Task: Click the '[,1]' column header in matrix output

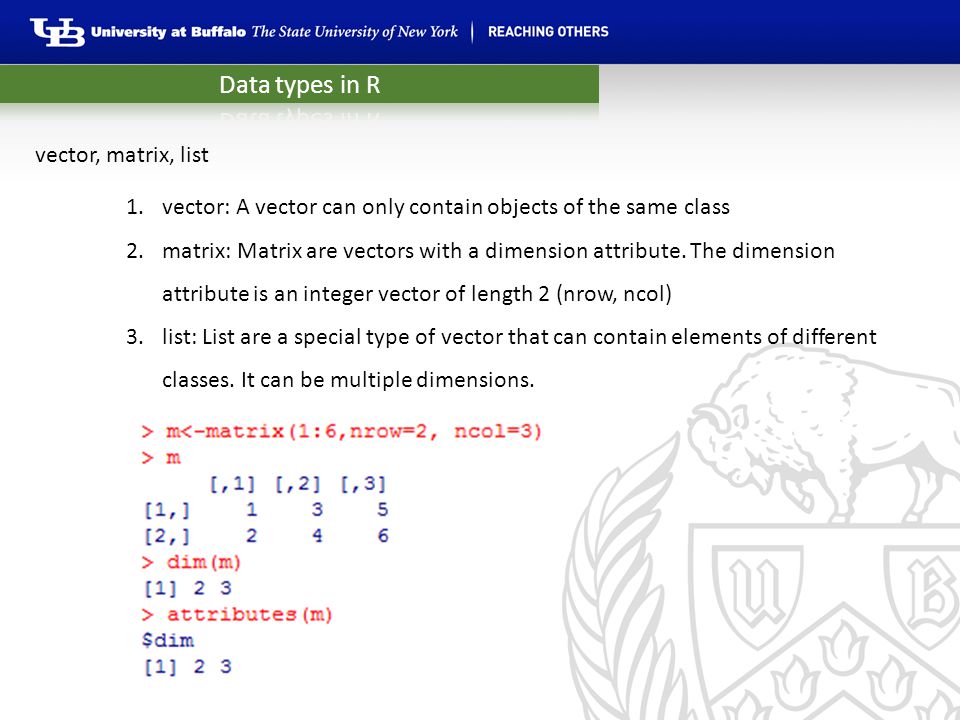Action: 232,484
